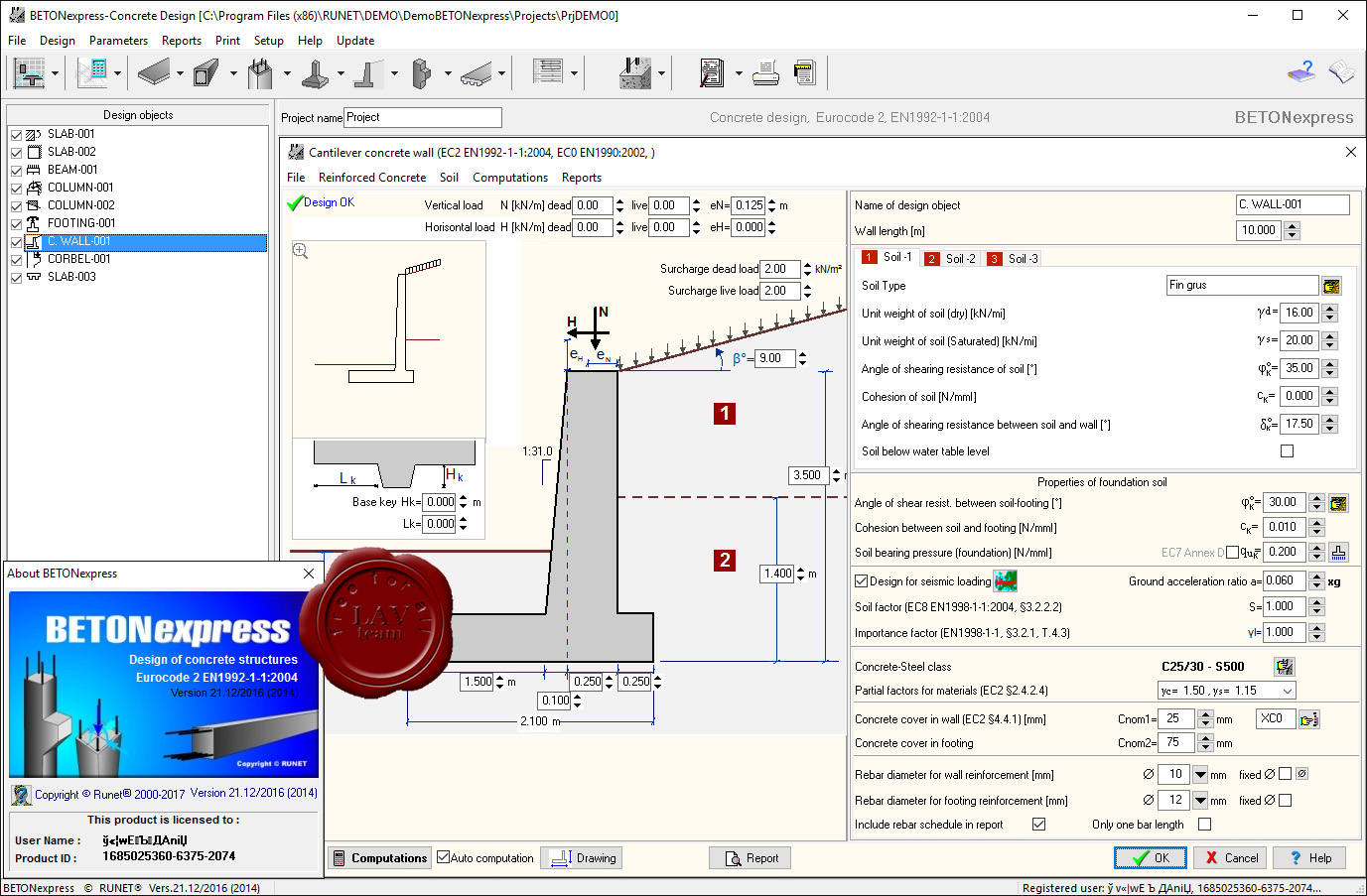Open exposure class XC0 cover icon
The height and width of the screenshot is (896, 1367).
click(1309, 719)
